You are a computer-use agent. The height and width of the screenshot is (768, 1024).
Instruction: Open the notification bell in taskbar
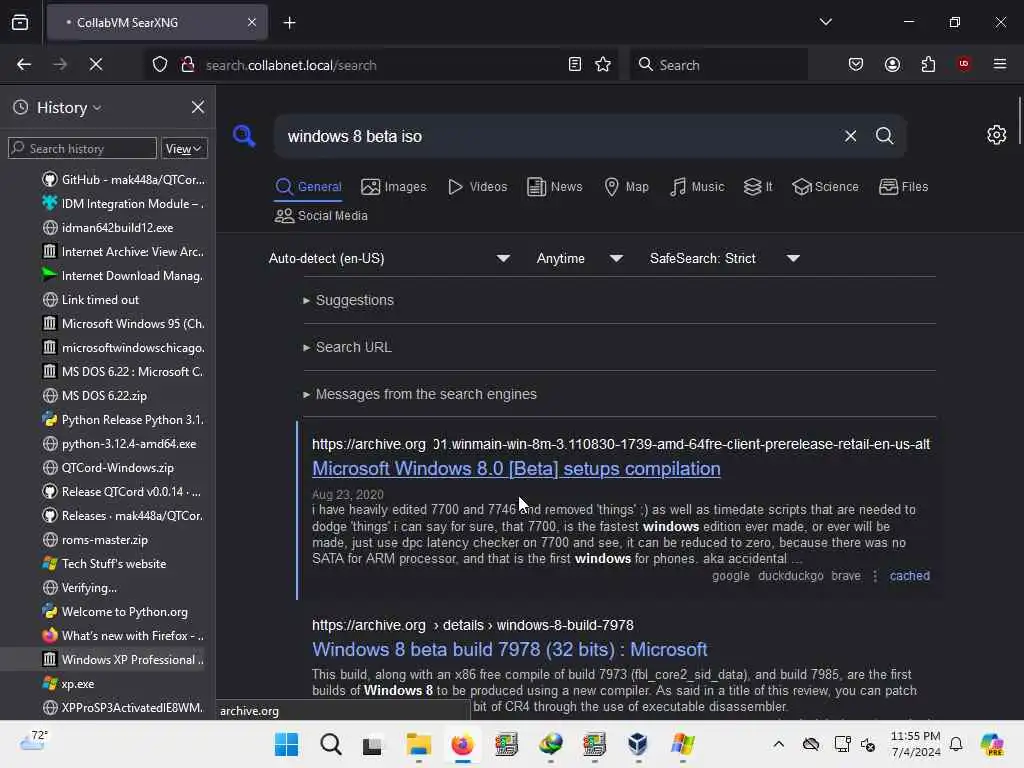956,744
